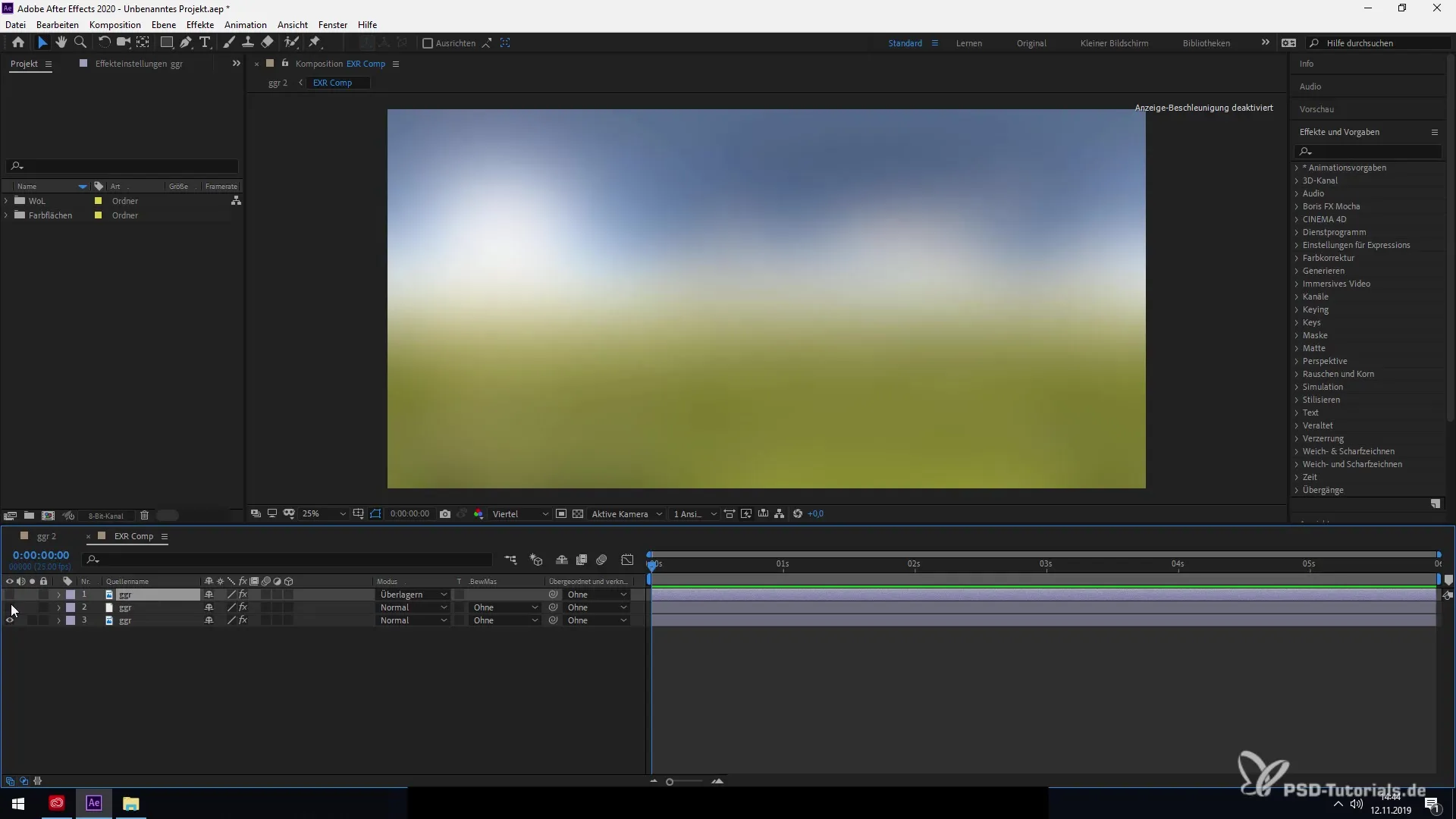Toggle the solo box for layer 2

point(32,607)
